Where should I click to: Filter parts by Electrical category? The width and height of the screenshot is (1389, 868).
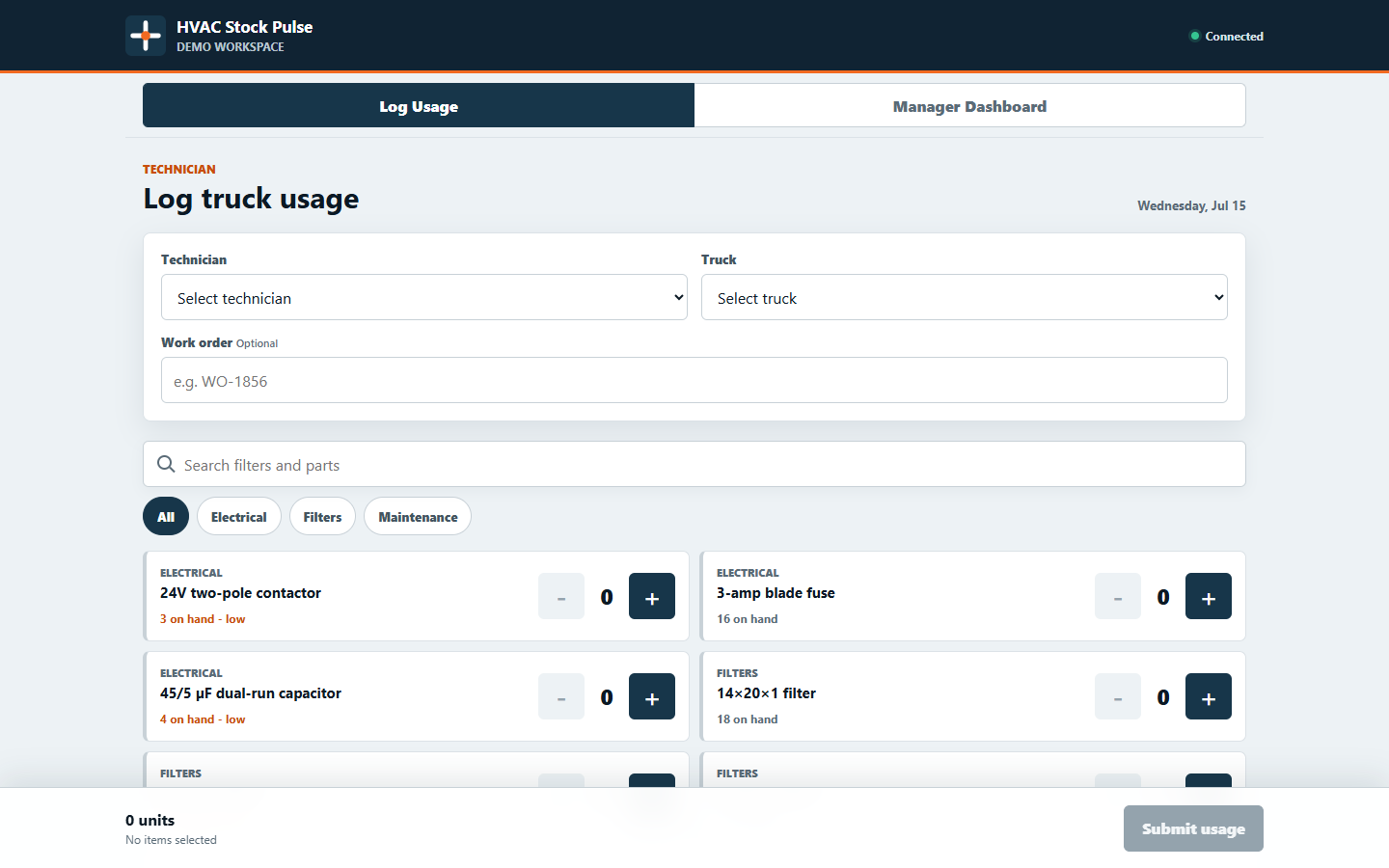[239, 516]
